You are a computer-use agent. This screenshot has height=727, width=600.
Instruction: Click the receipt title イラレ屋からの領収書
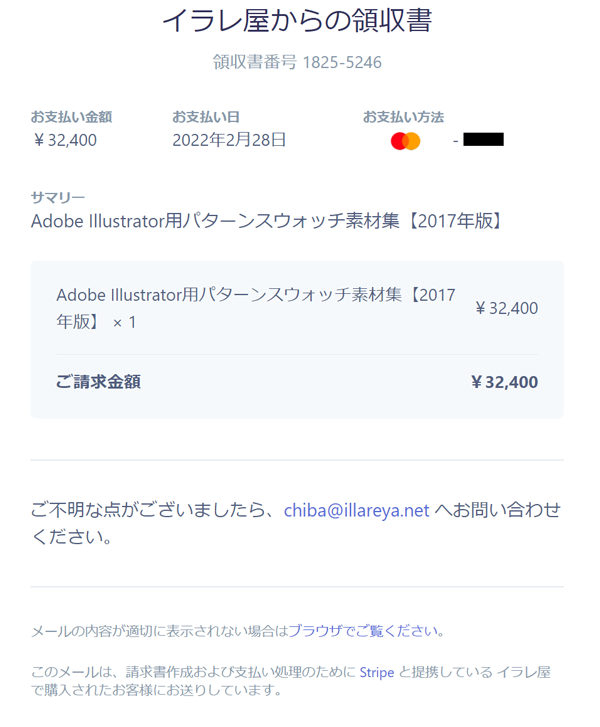[297, 20]
